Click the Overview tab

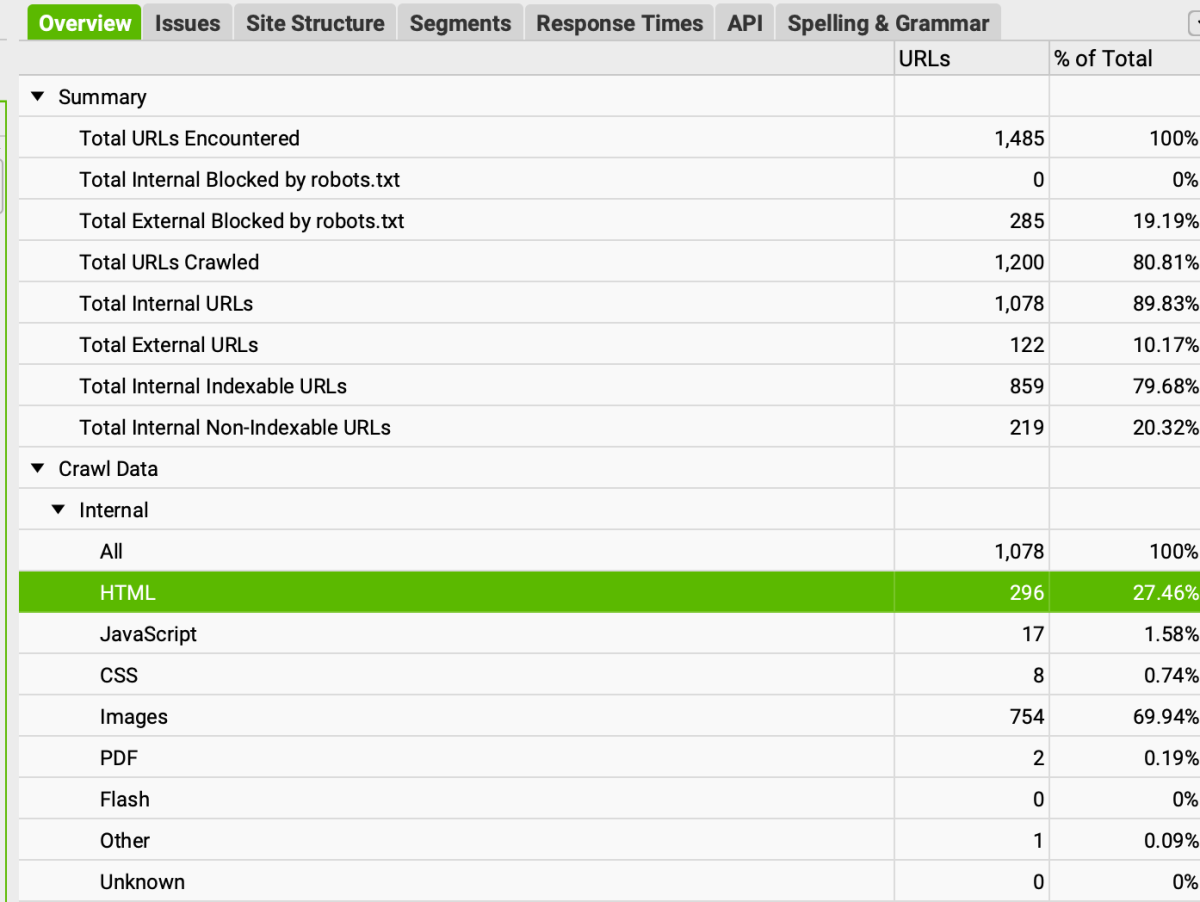(x=85, y=23)
